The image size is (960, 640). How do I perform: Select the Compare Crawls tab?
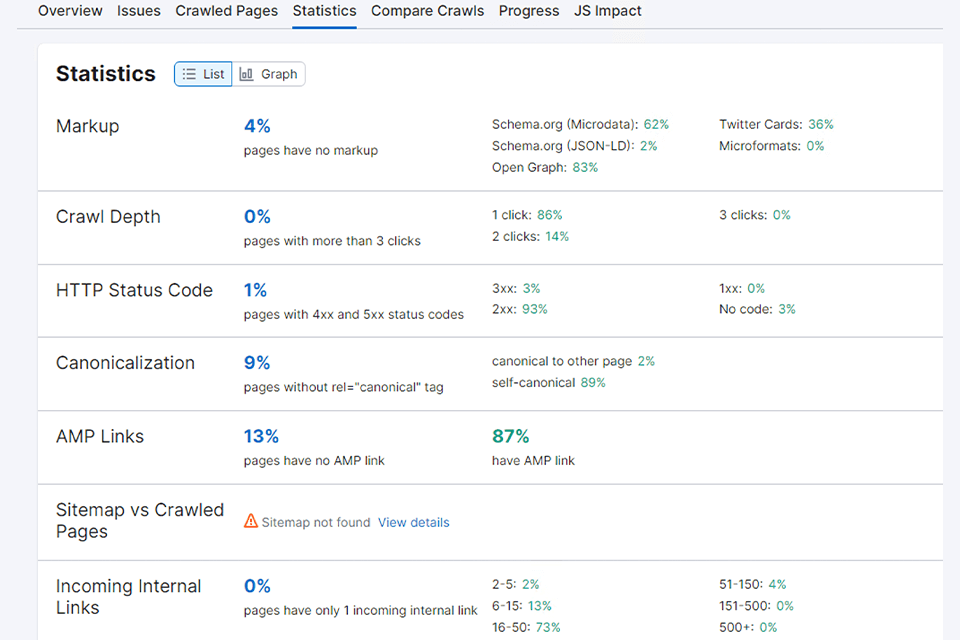coord(427,11)
